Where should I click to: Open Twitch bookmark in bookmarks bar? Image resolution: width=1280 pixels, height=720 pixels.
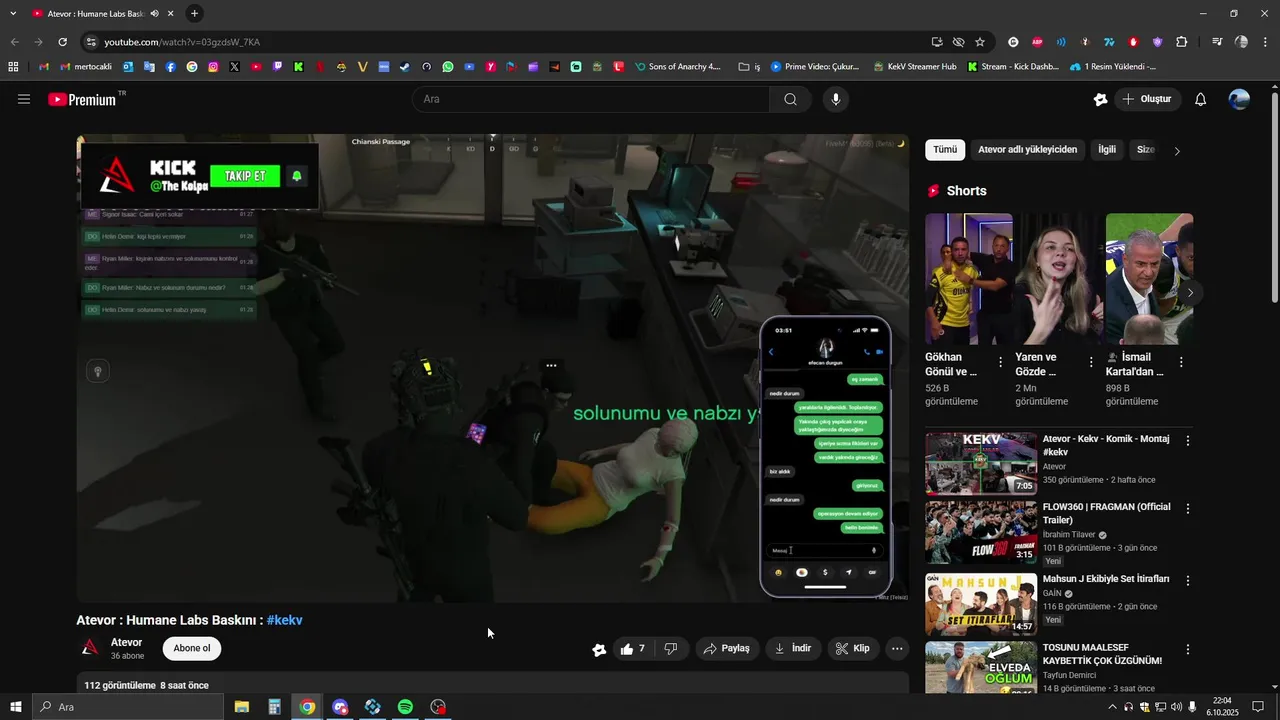point(278,67)
